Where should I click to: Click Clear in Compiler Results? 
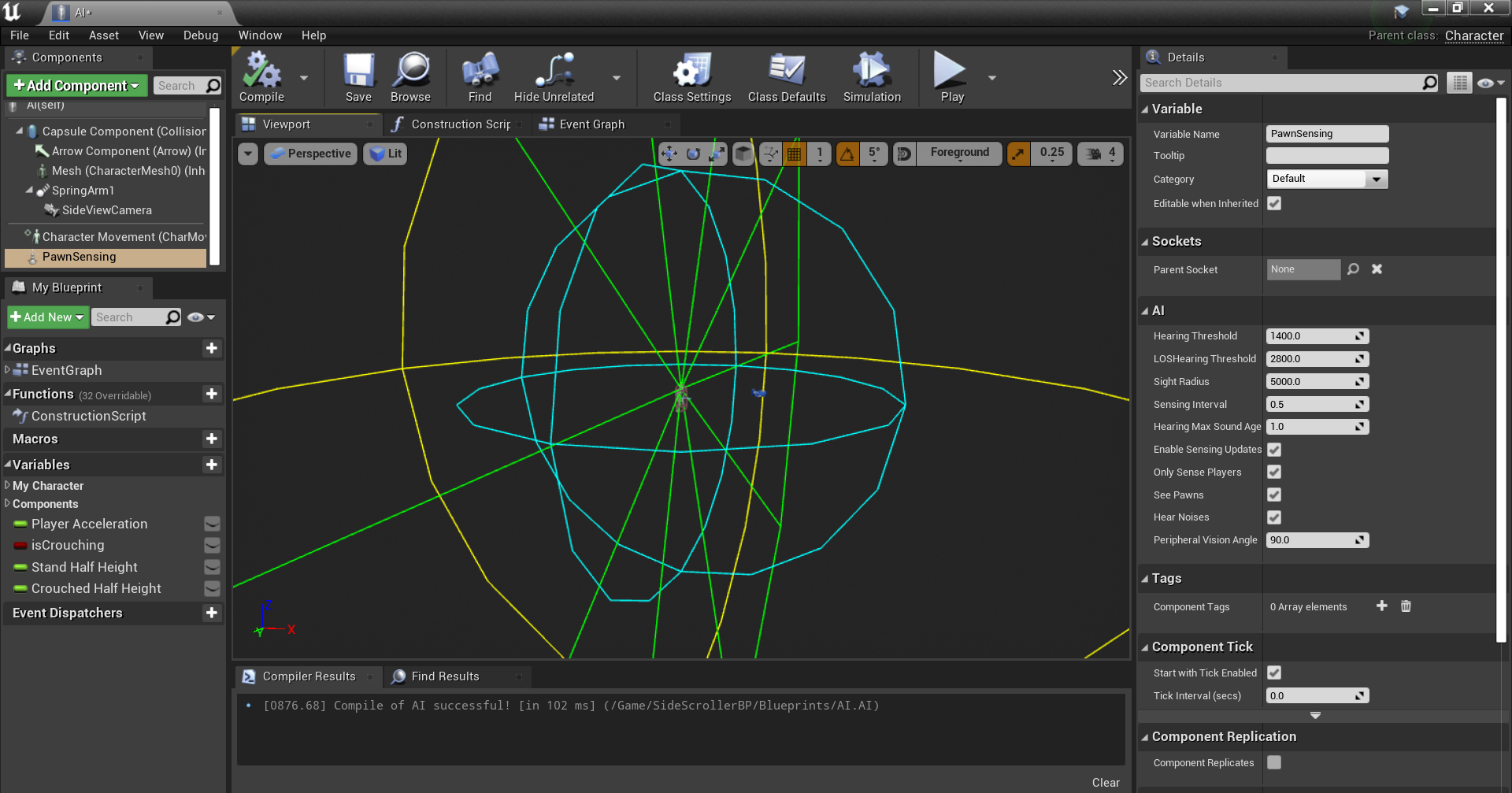coord(1105,782)
